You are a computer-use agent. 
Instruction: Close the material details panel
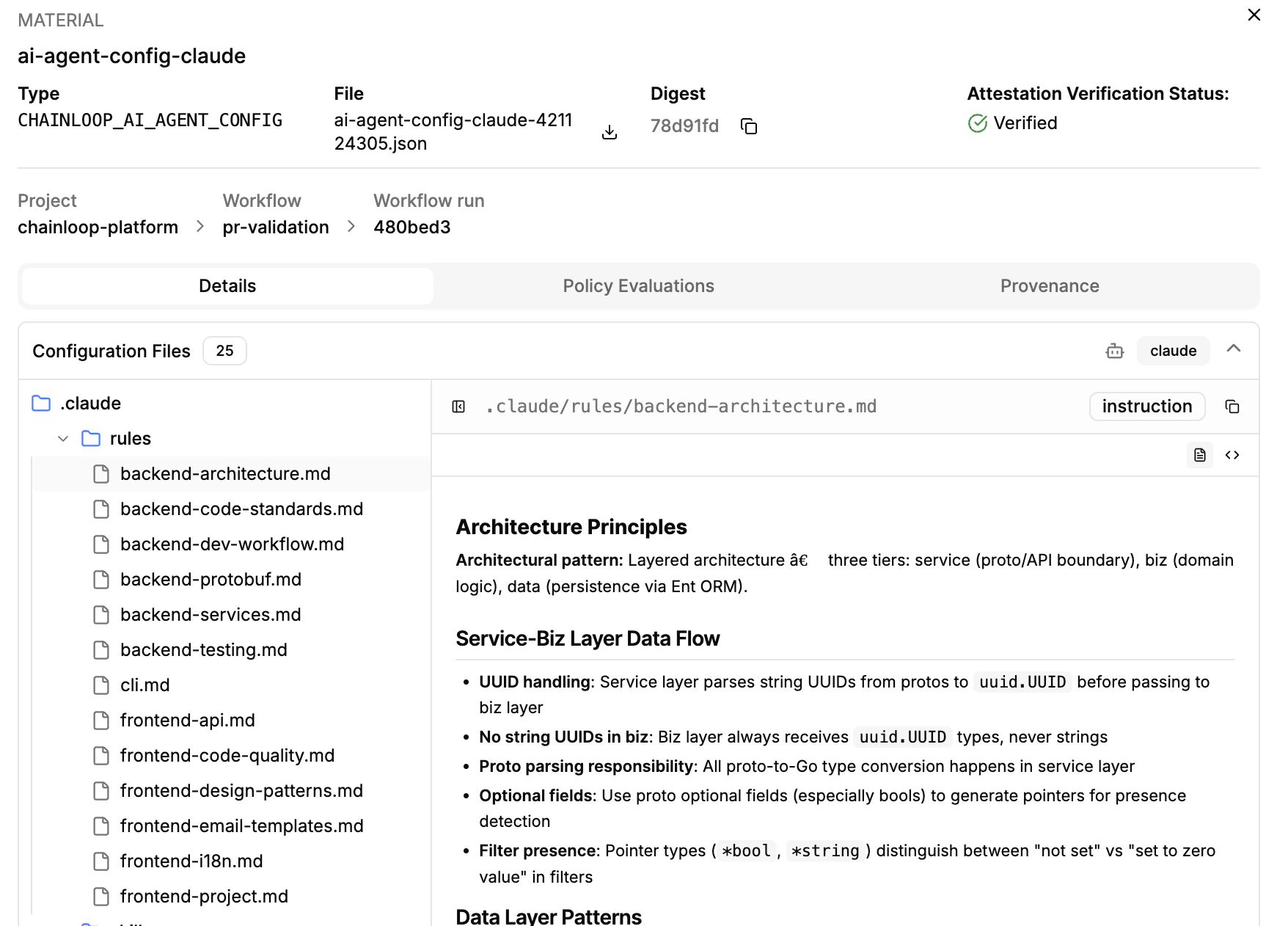pos(1254,15)
